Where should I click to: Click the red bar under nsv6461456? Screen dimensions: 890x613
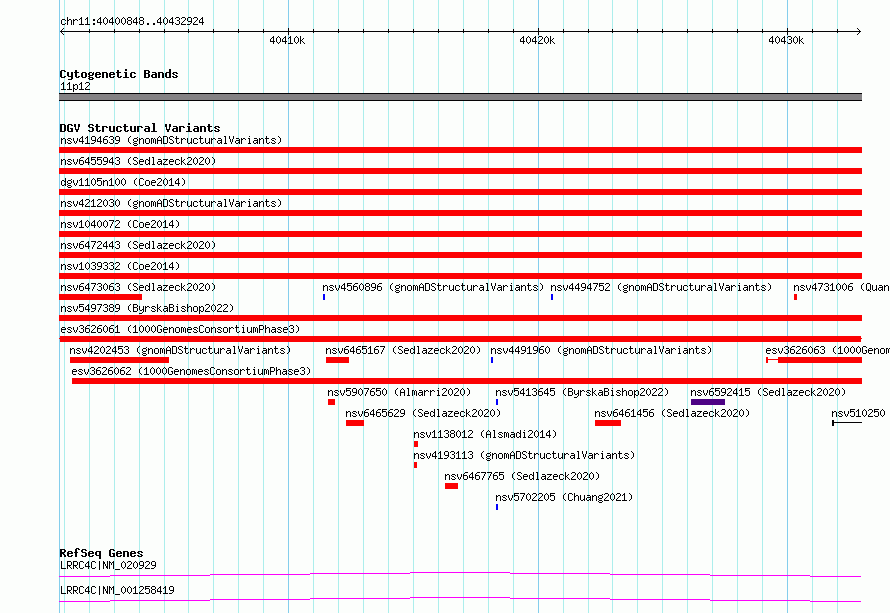(608, 423)
